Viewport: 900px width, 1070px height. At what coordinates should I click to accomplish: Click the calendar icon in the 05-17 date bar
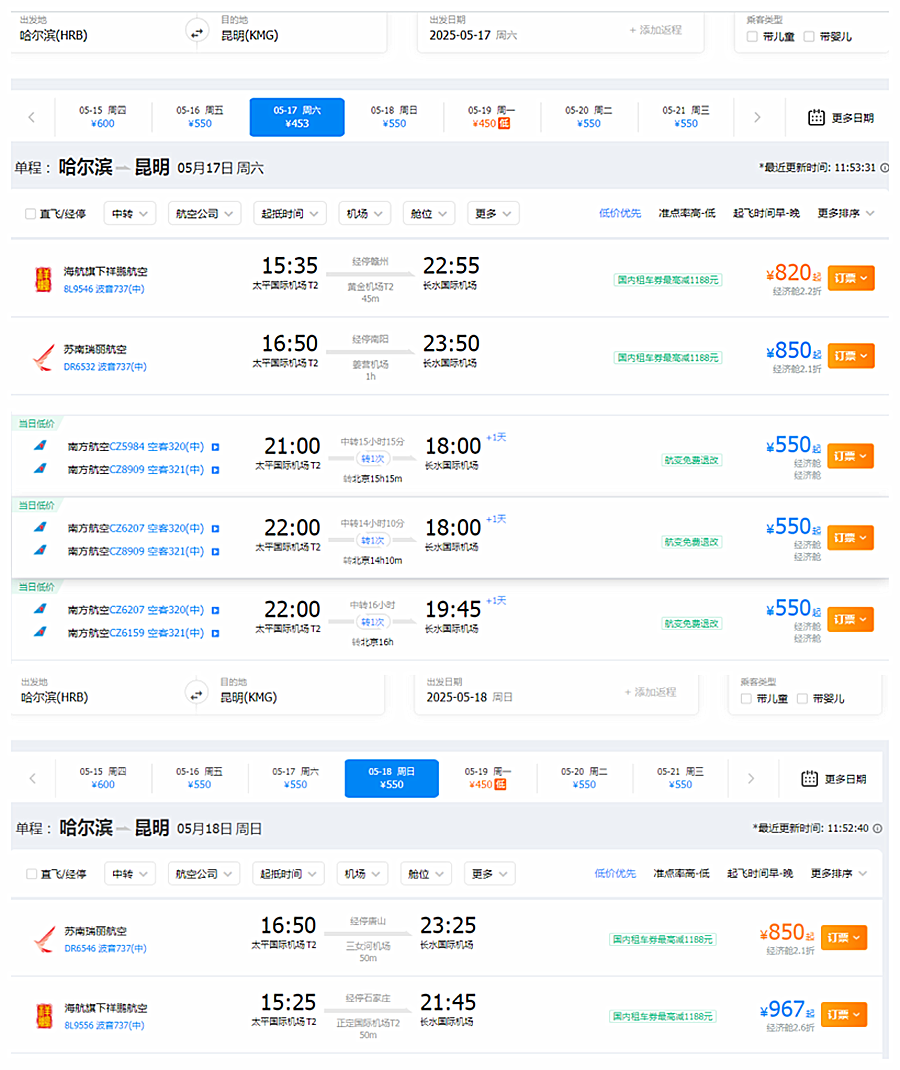(816, 117)
